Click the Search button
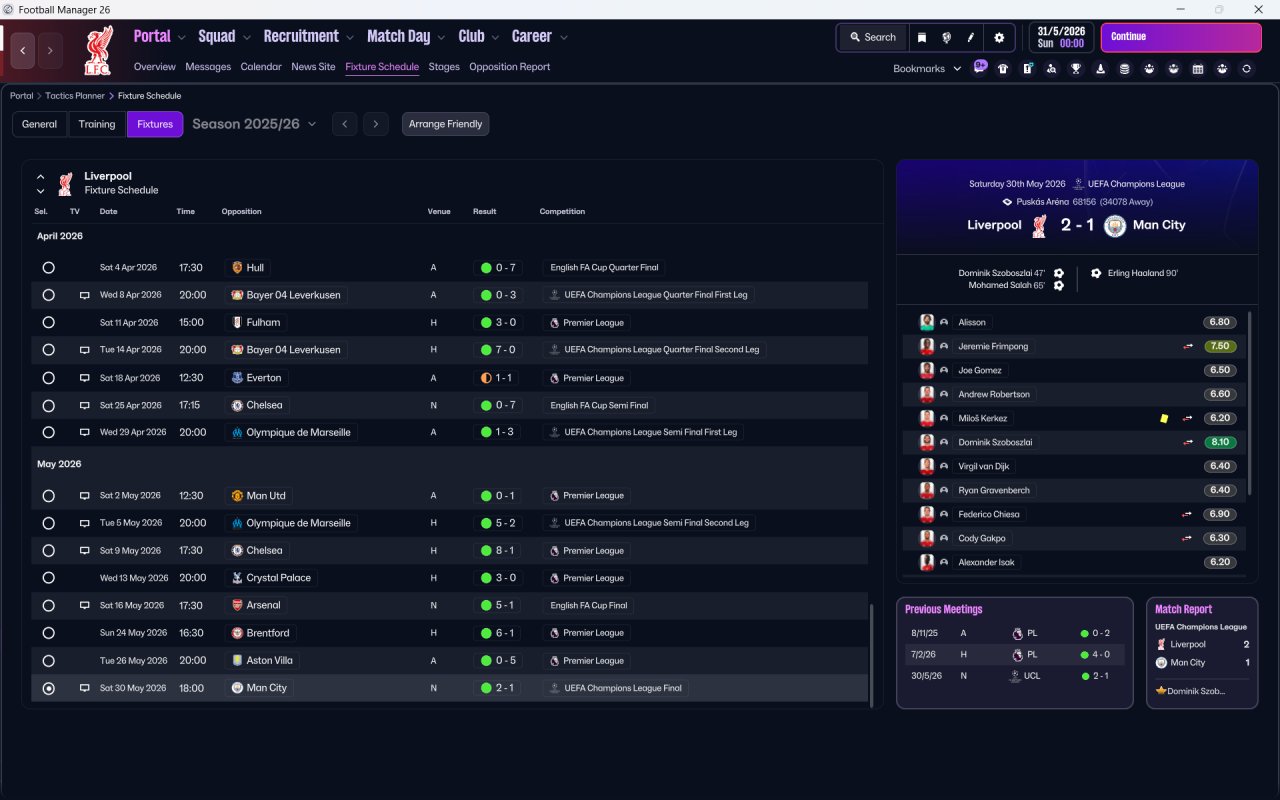The width and height of the screenshot is (1280, 800). point(873,37)
